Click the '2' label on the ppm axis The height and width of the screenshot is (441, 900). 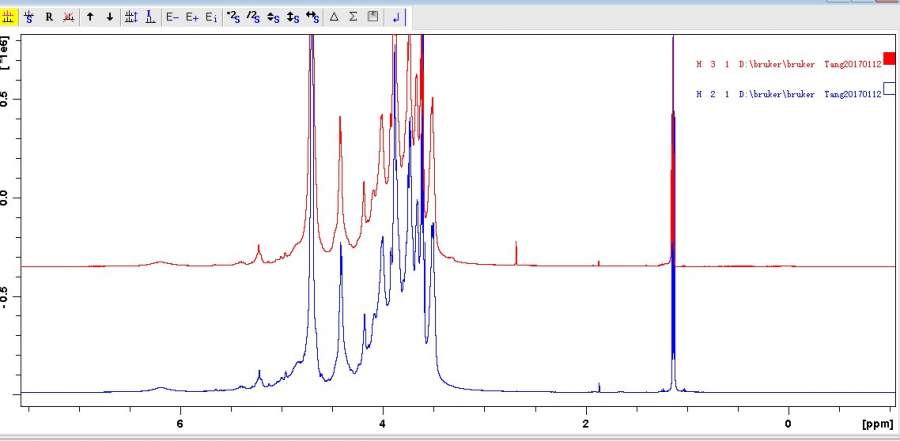(586, 424)
